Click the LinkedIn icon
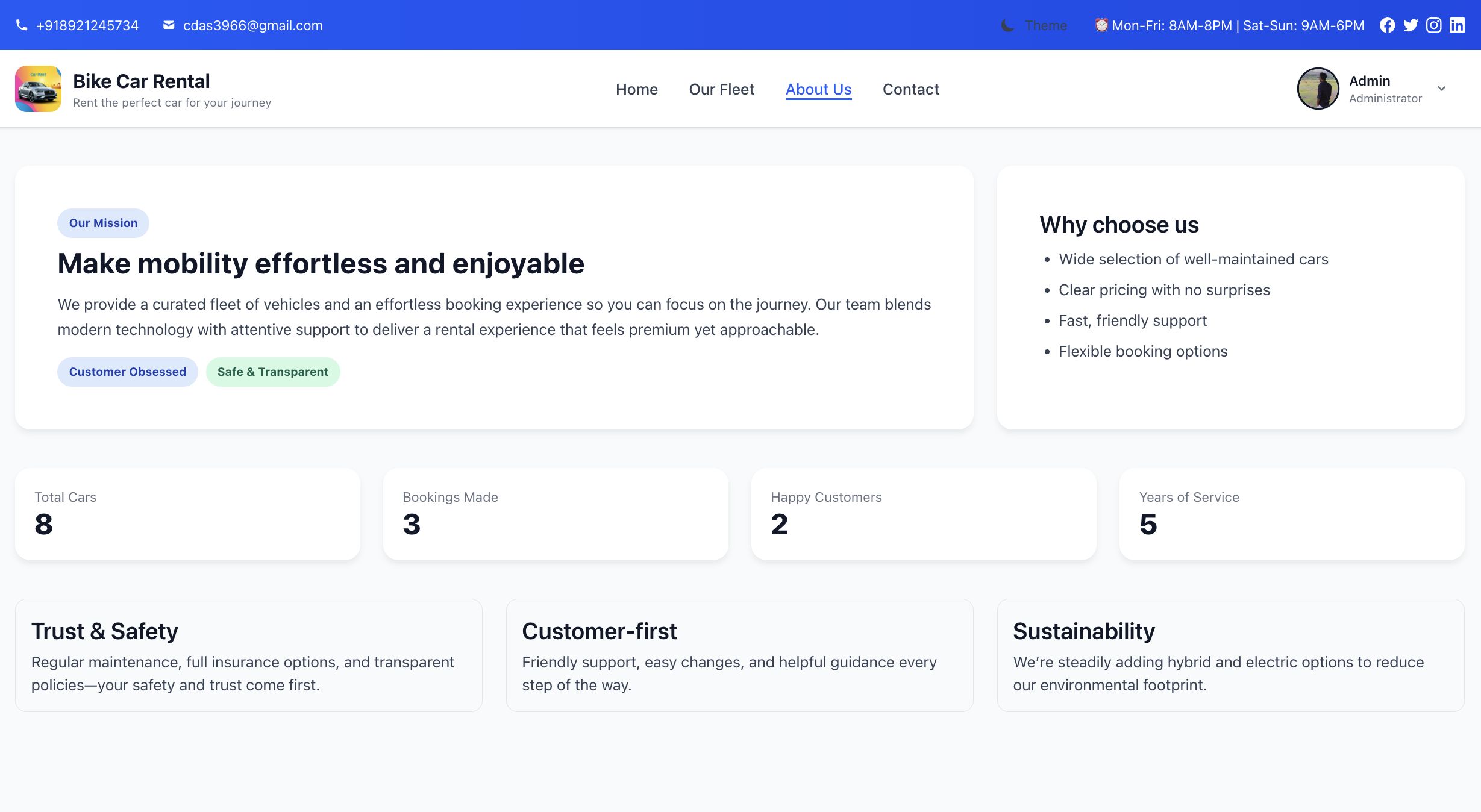Screen dimensions: 1481x812 coord(1457,25)
